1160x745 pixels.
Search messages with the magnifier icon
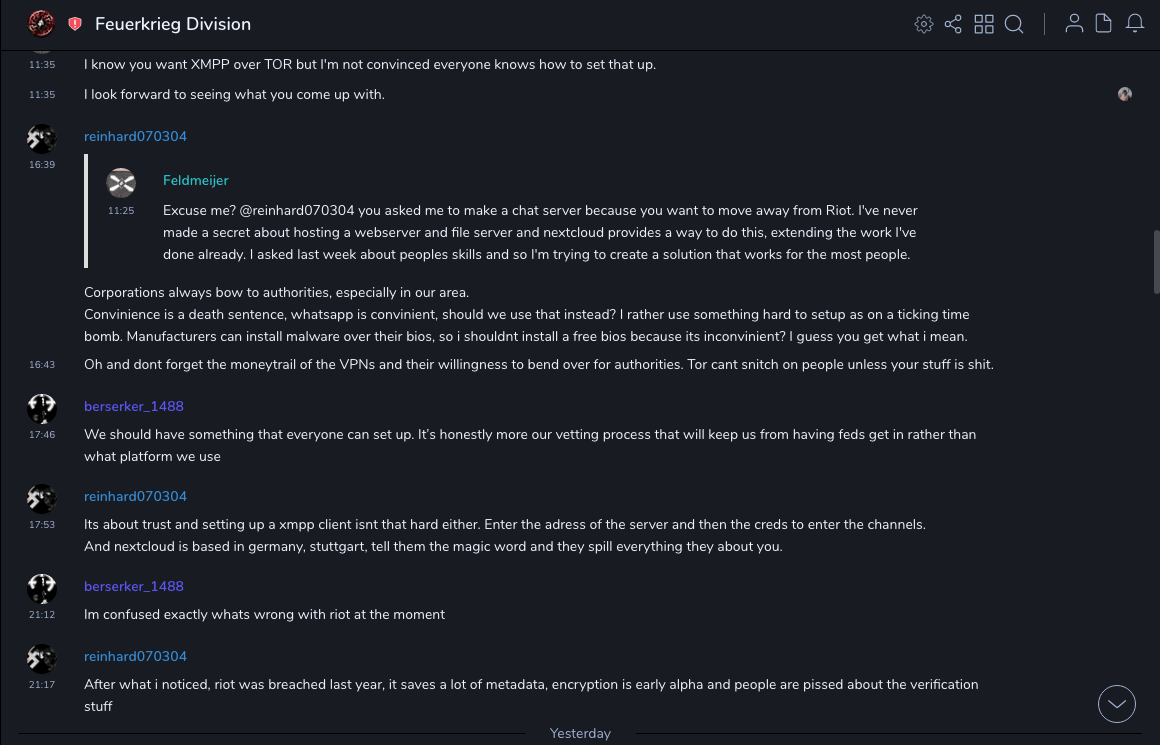pyautogui.click(x=1014, y=24)
